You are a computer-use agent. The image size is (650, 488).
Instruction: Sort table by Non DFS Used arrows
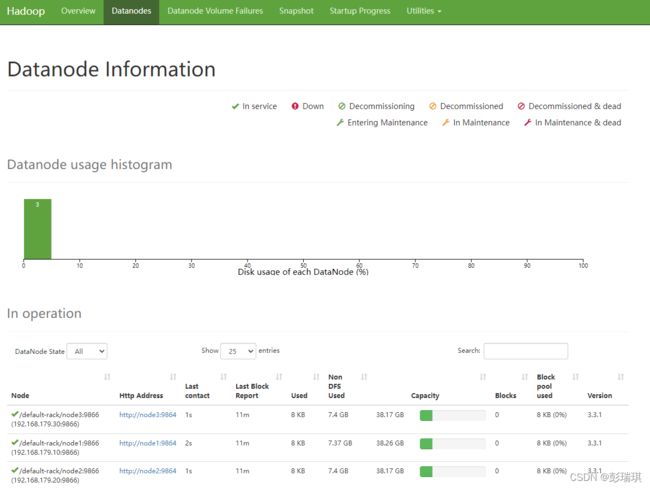(364, 377)
